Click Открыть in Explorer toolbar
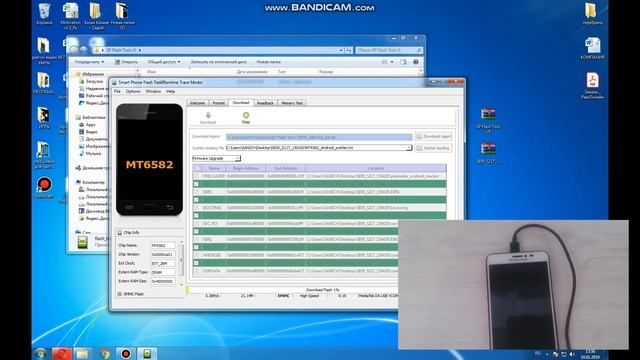The height and width of the screenshot is (360, 640). click(x=126, y=62)
